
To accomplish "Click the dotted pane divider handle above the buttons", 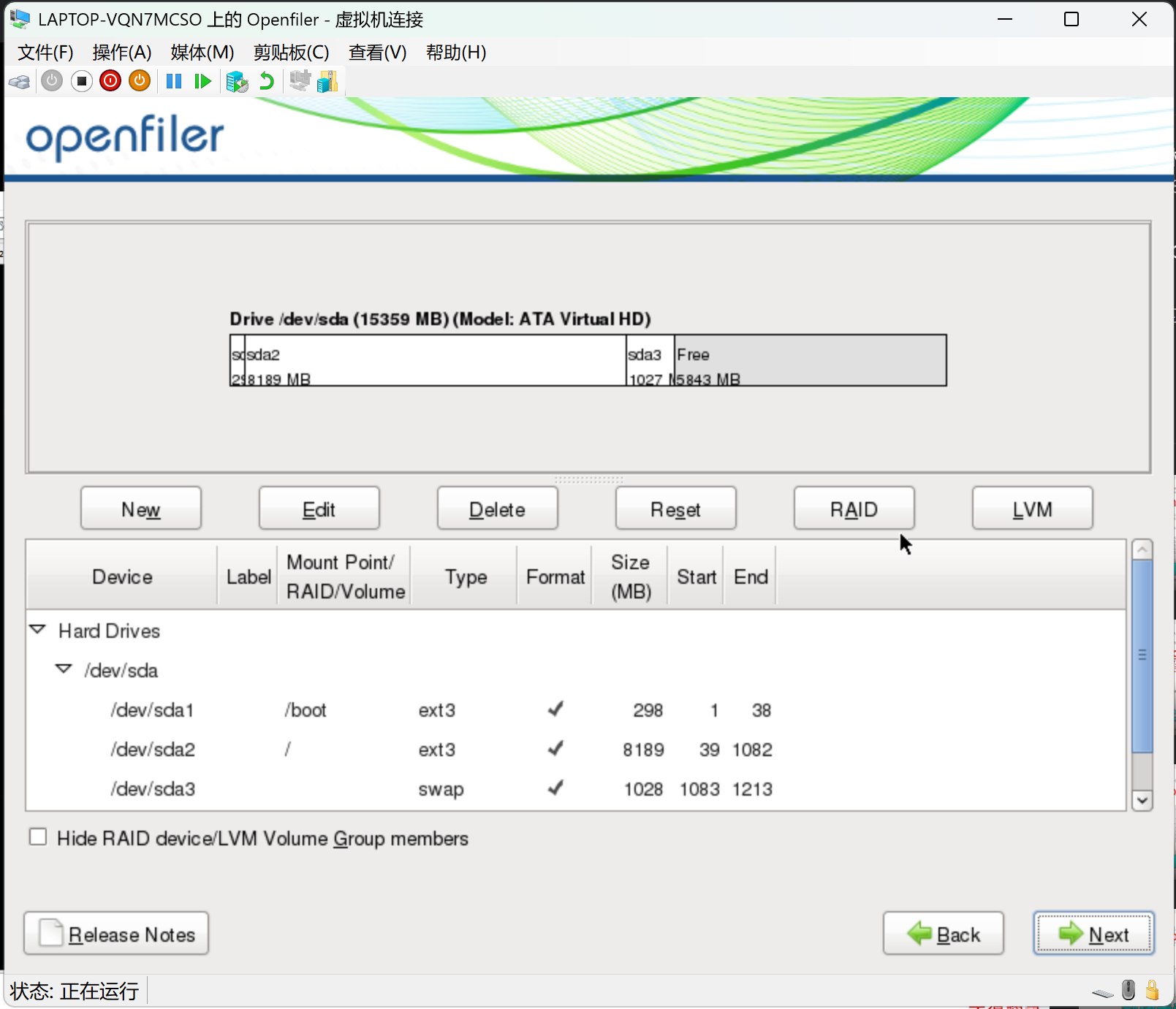I will click(588, 480).
